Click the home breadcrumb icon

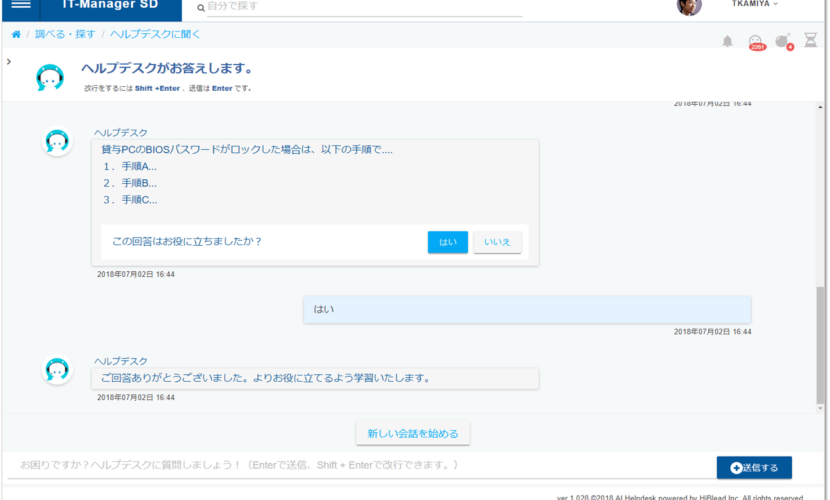pyautogui.click(x=16, y=34)
